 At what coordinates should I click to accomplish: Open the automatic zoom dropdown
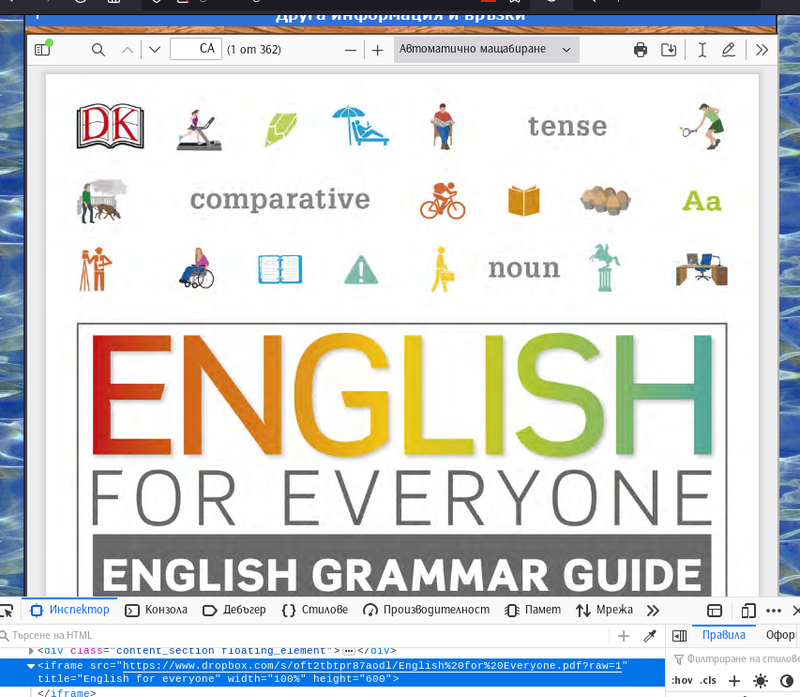tap(485, 49)
